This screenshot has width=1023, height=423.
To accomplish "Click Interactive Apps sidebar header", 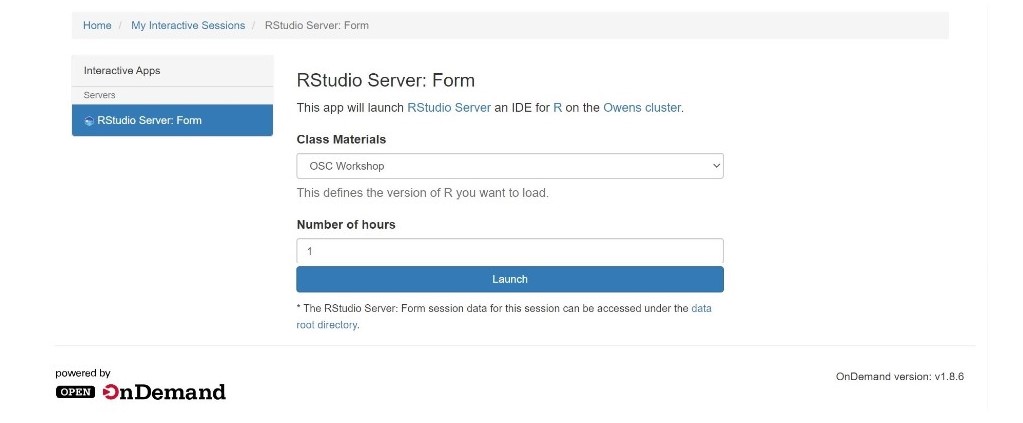I will point(122,70).
